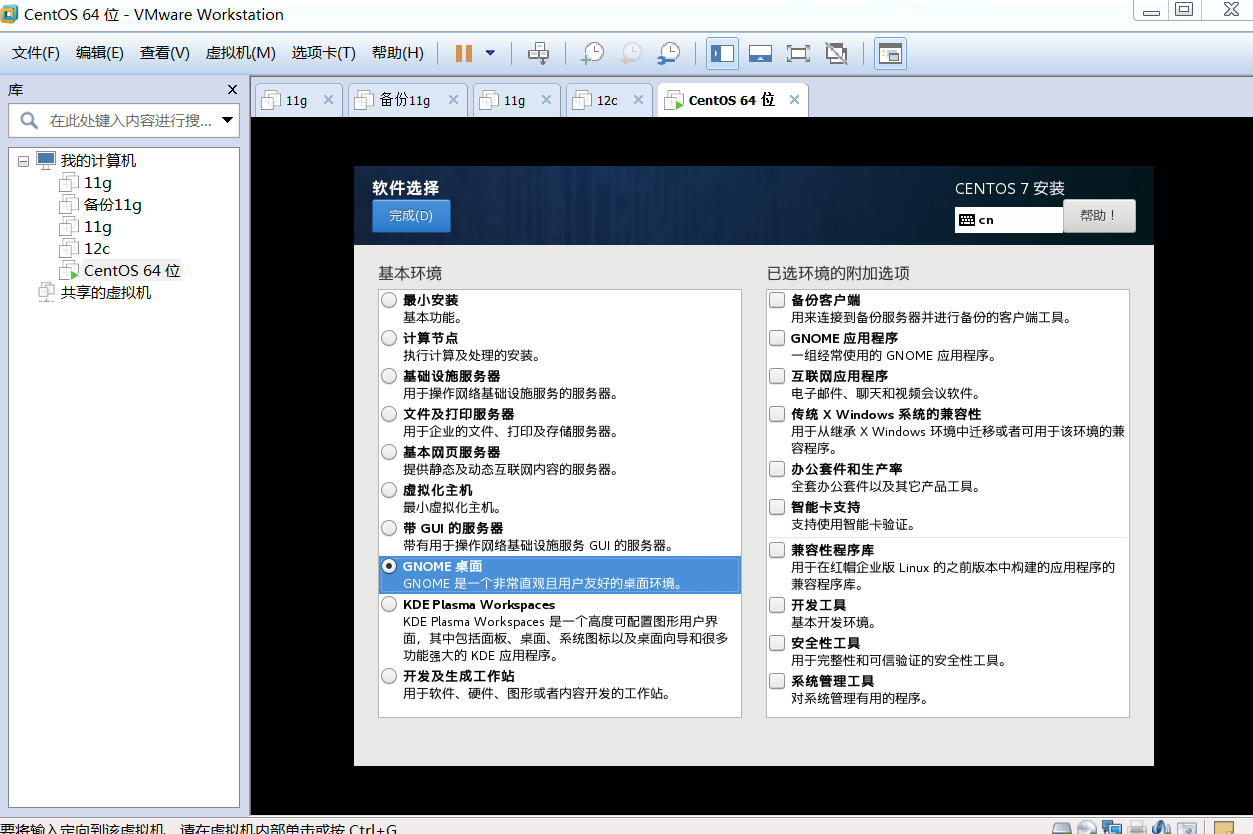Select 开发及生成工作站 radio option
Screen dimensions: 1253x834
click(x=389, y=676)
